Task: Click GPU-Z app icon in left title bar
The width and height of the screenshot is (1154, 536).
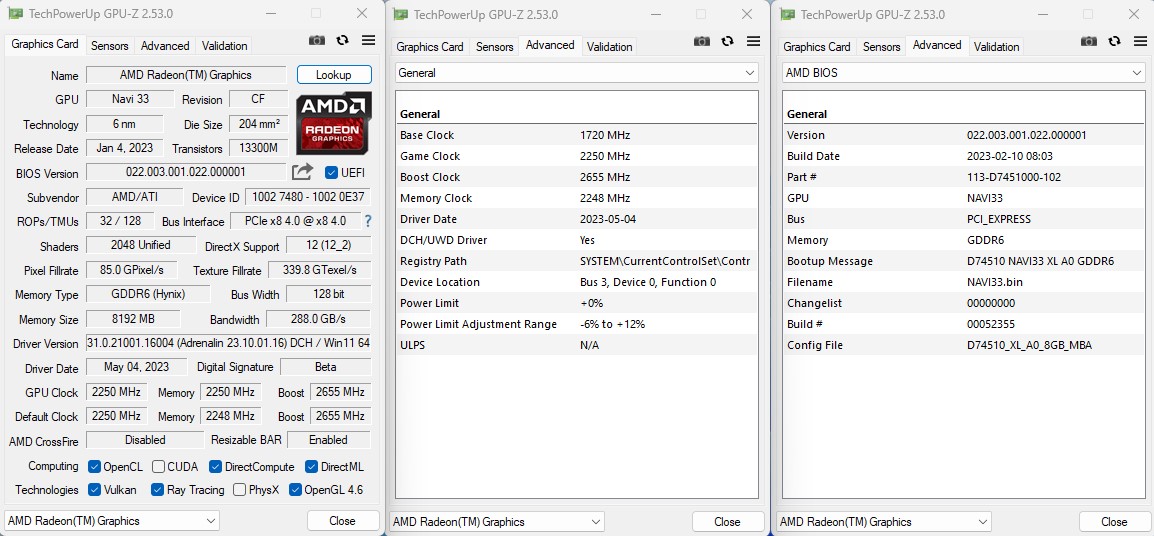Action: pyautogui.click(x=14, y=14)
